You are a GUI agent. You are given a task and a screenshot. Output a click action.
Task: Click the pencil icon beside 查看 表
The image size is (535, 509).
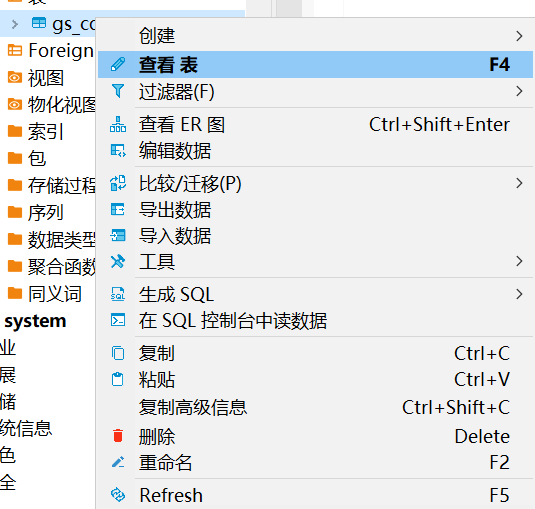click(118, 64)
